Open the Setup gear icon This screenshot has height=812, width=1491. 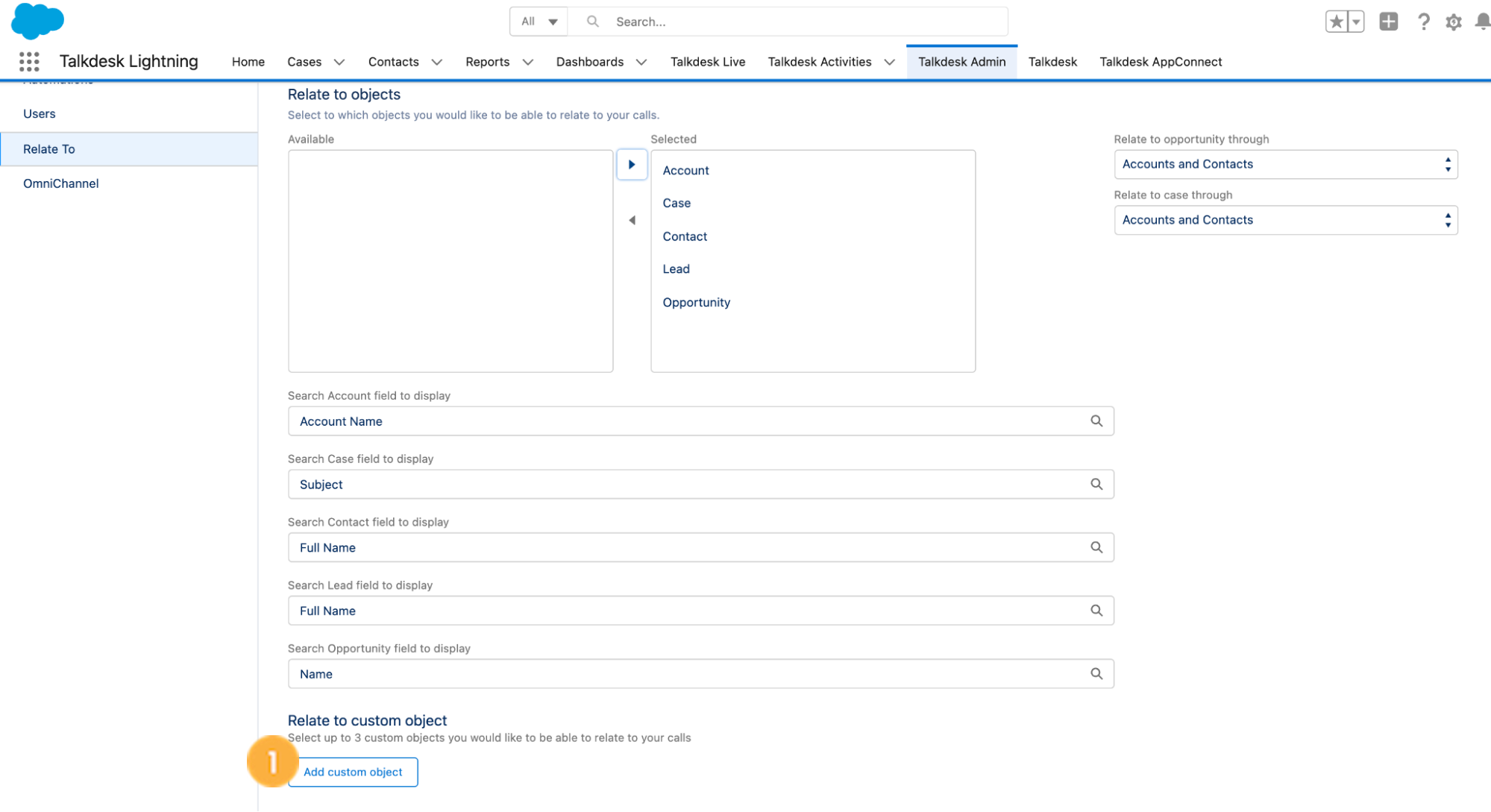[x=1453, y=22]
